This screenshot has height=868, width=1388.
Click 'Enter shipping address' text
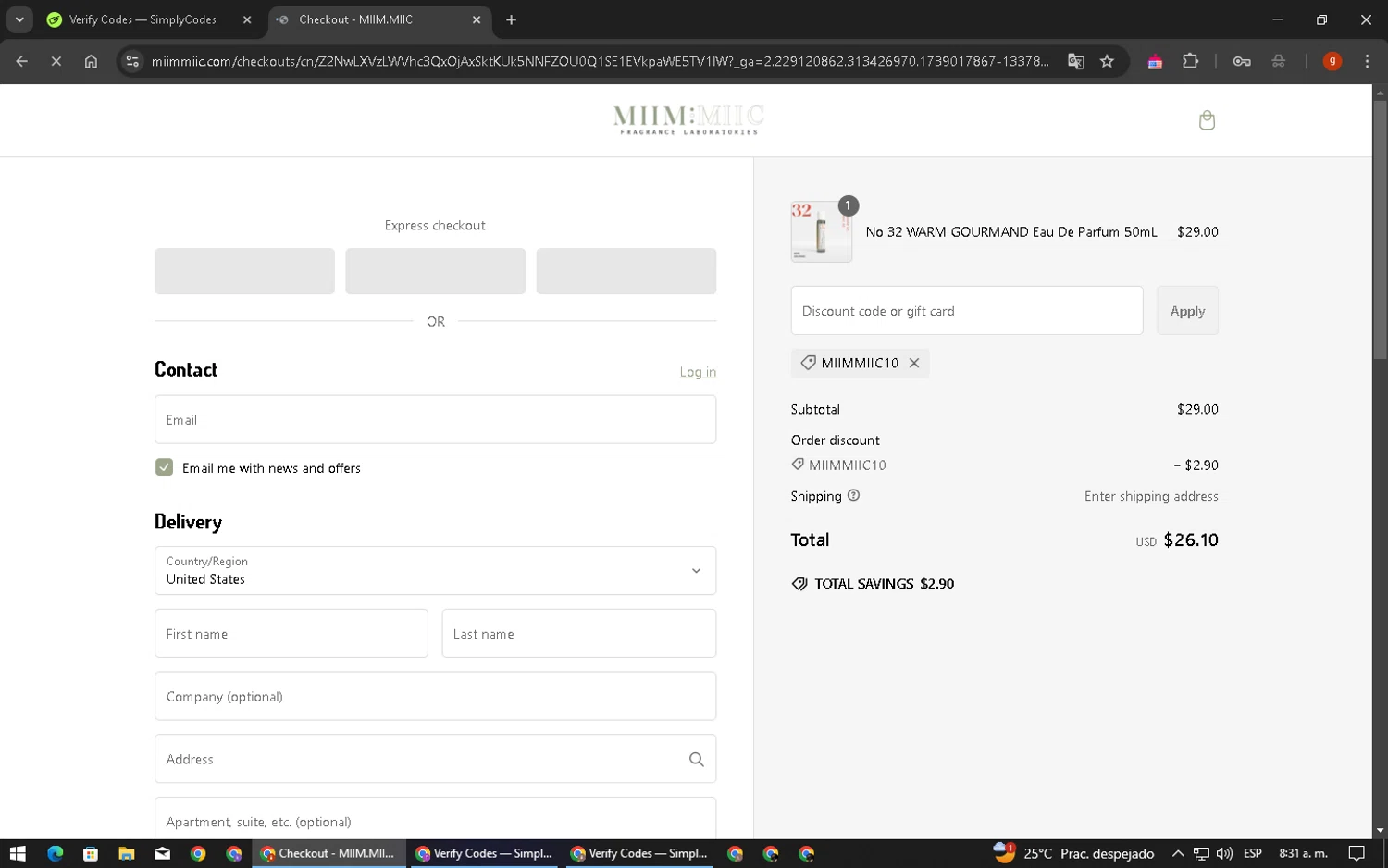[1151, 496]
